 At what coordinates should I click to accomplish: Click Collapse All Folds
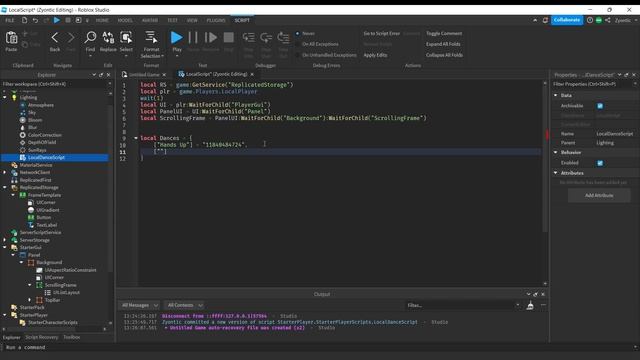pos(444,55)
